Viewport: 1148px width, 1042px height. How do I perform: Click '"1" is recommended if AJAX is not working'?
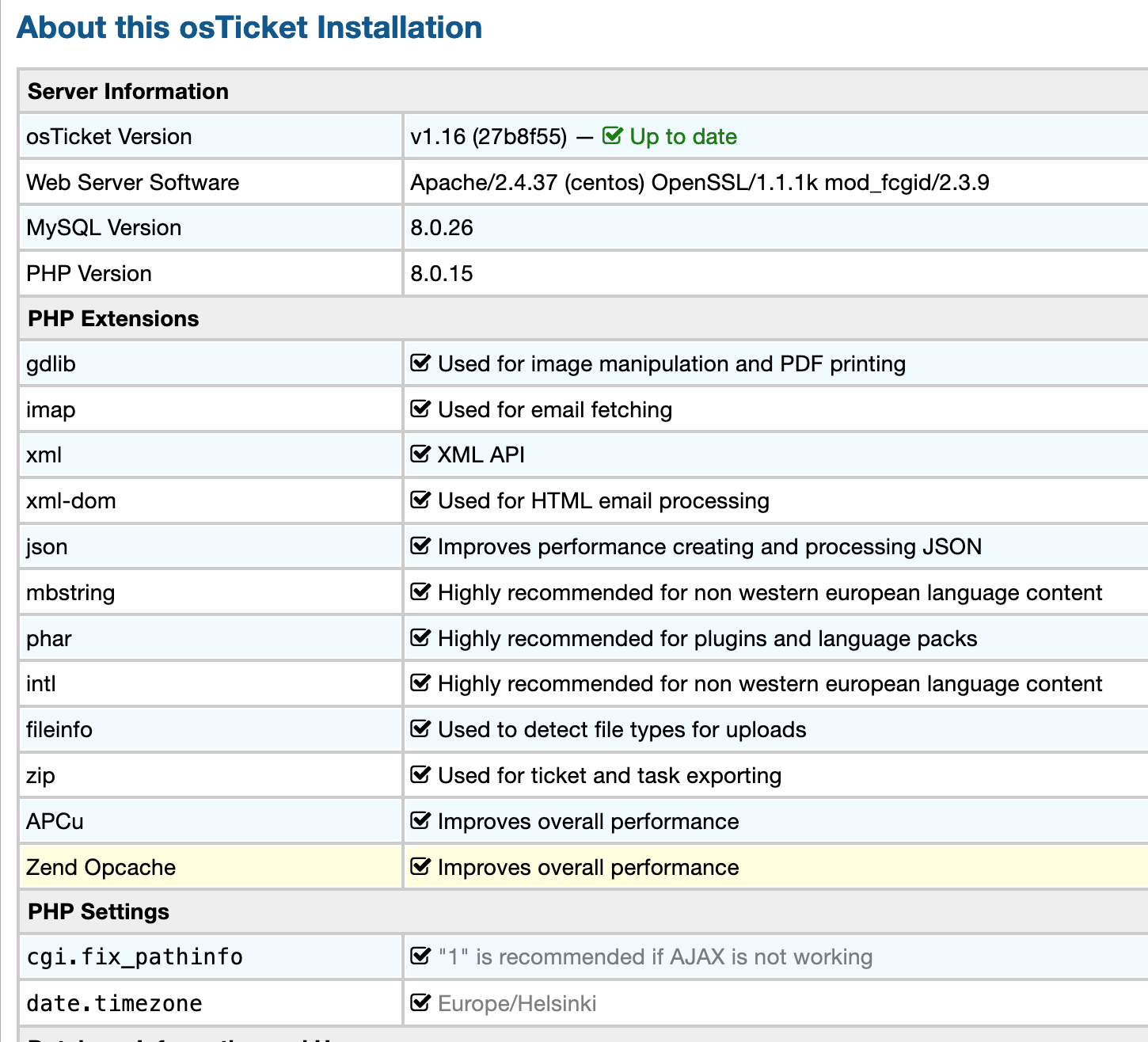pyautogui.click(x=655, y=956)
